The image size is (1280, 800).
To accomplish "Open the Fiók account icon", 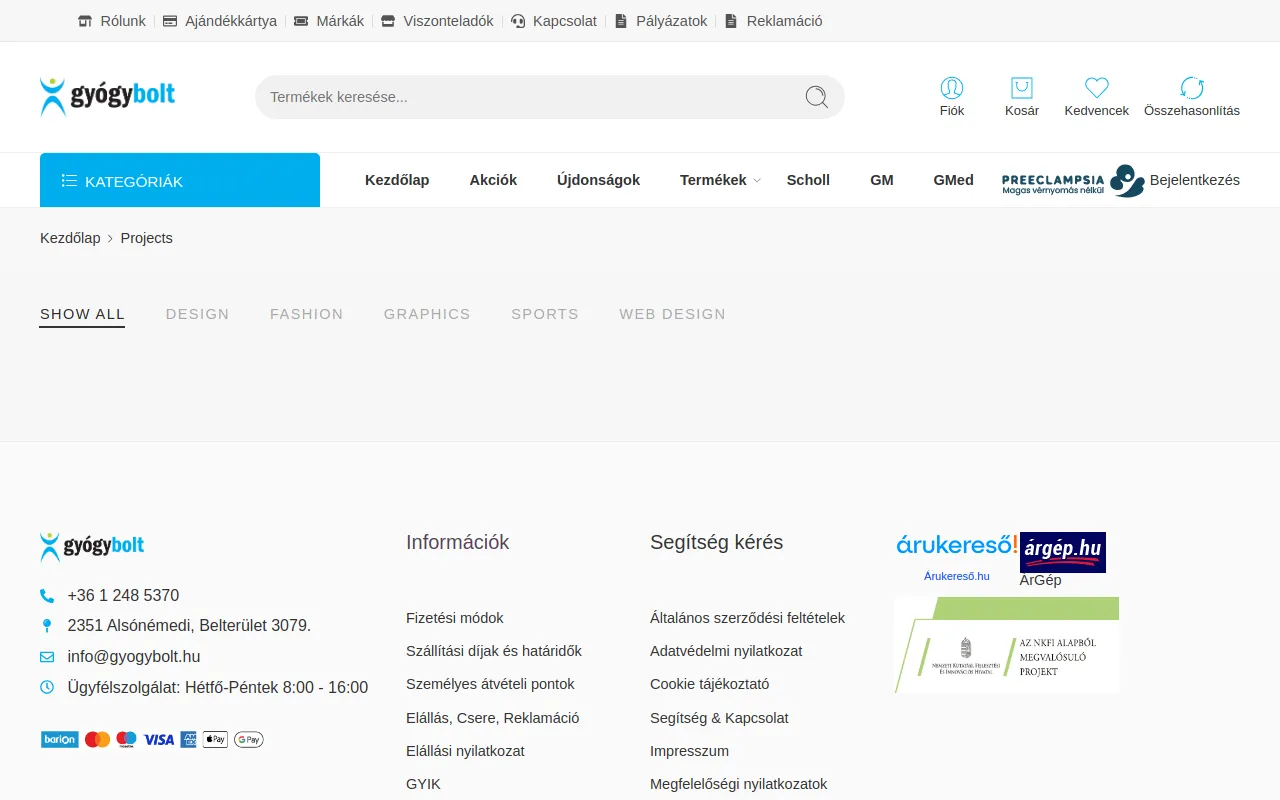I will click(x=952, y=88).
